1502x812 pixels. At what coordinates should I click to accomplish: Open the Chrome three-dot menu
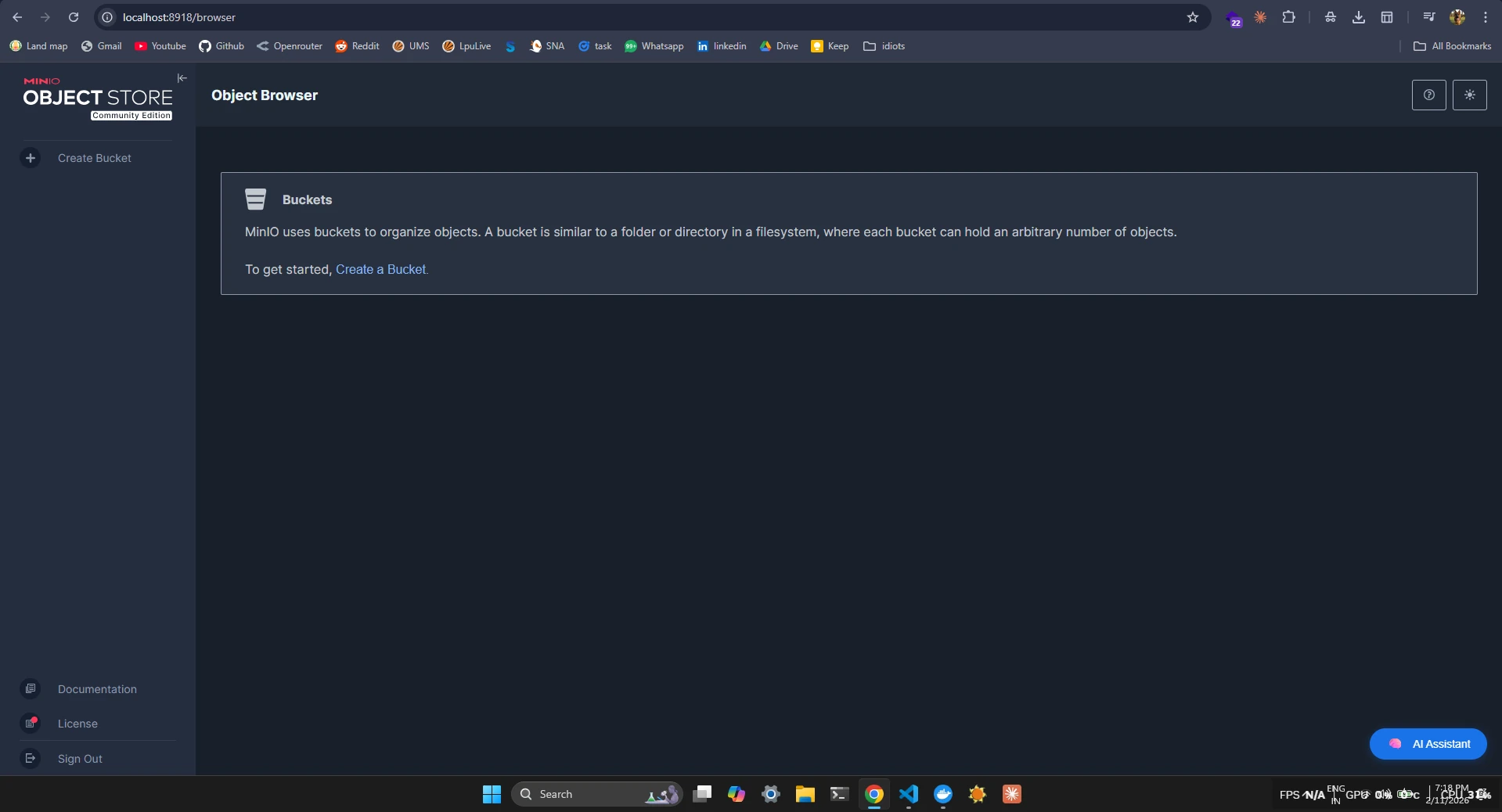pos(1485,17)
